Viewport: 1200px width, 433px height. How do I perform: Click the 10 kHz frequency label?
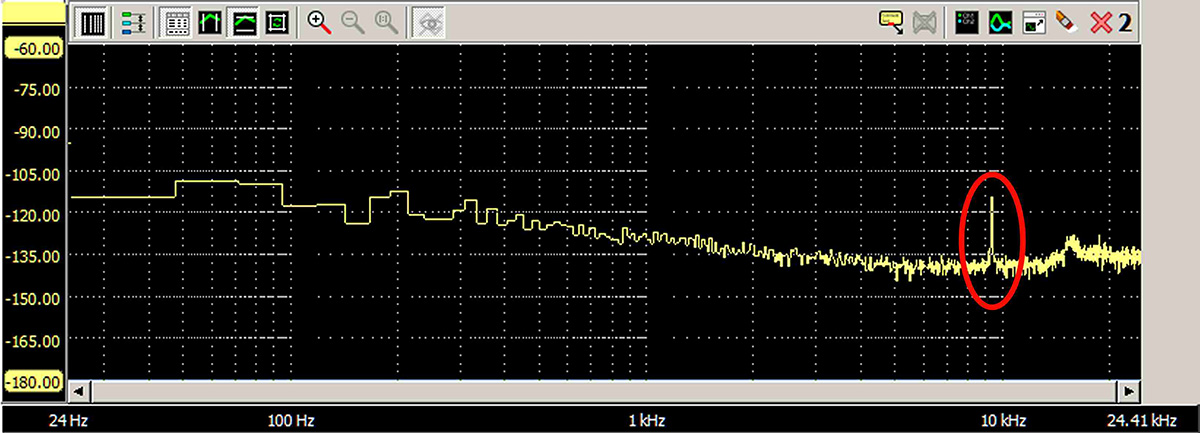click(1003, 420)
